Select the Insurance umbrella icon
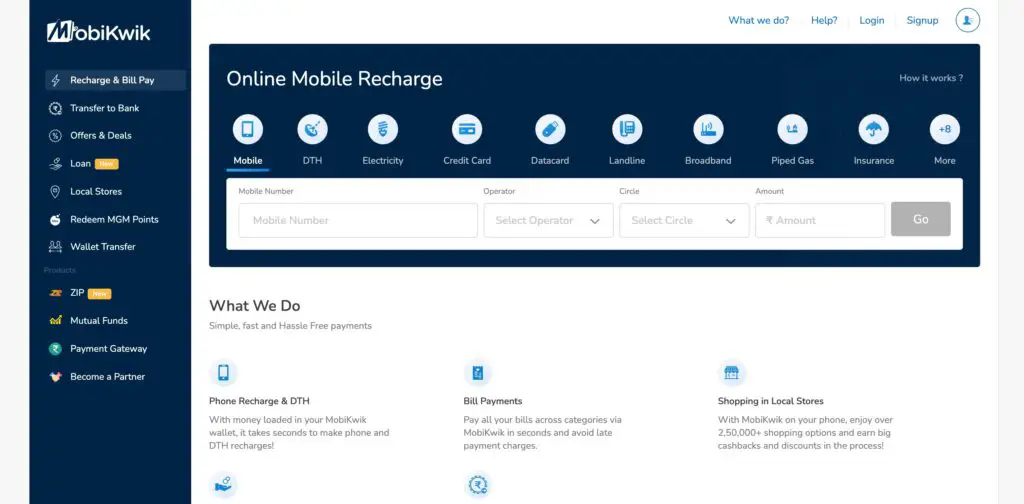The height and width of the screenshot is (504, 1024). [873, 129]
